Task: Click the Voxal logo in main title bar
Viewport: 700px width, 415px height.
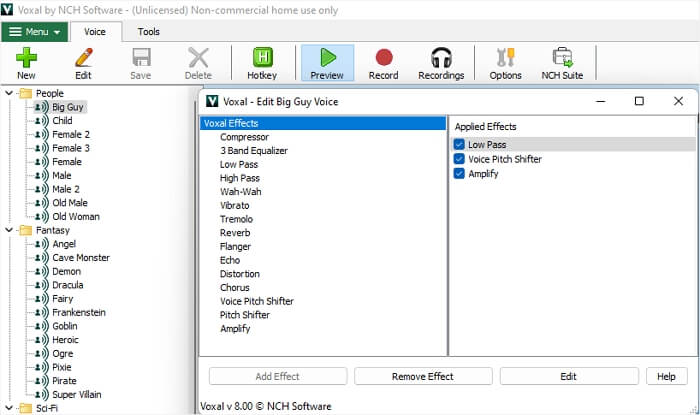Action: point(7,9)
